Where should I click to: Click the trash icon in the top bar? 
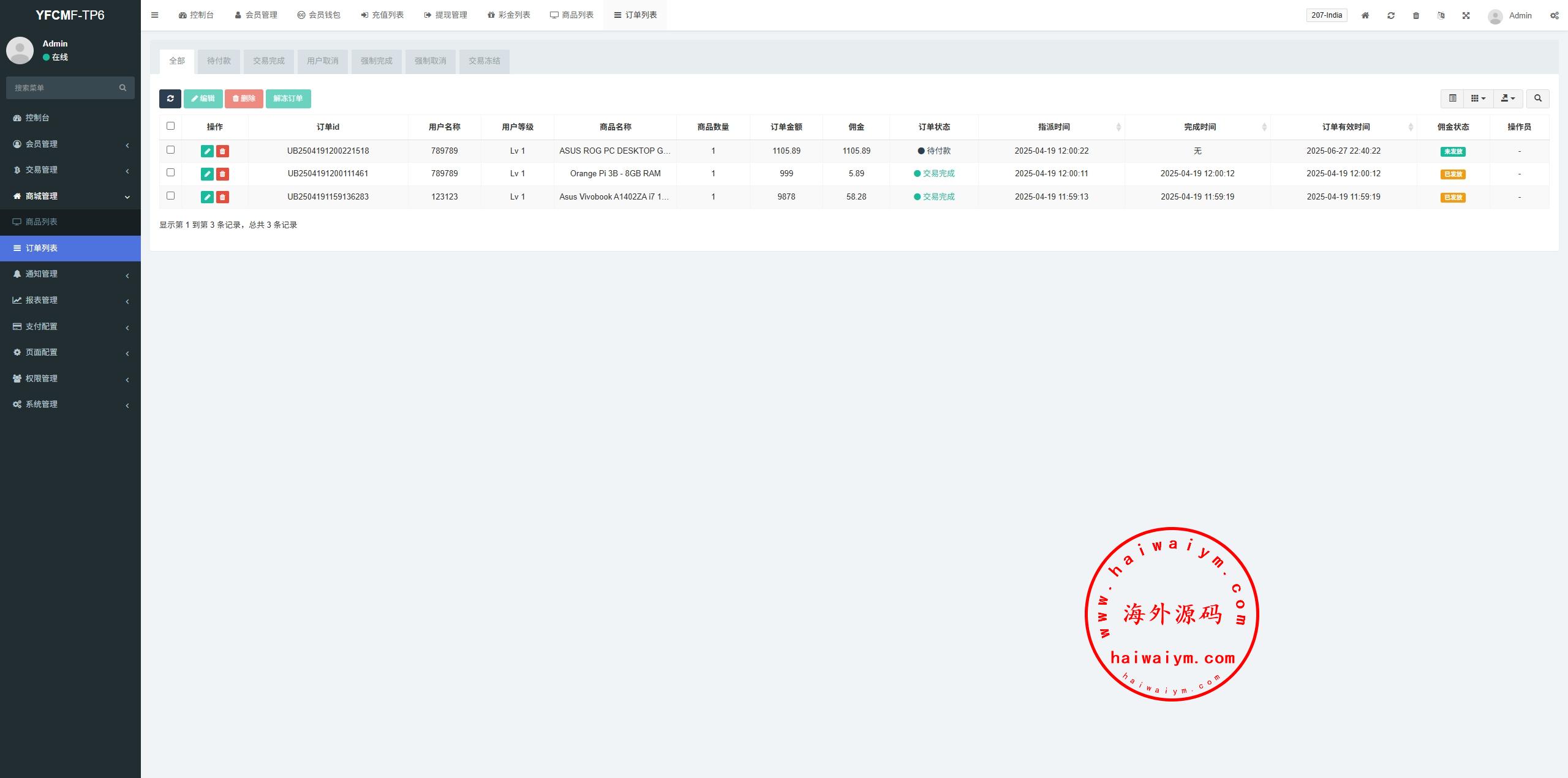1415,15
